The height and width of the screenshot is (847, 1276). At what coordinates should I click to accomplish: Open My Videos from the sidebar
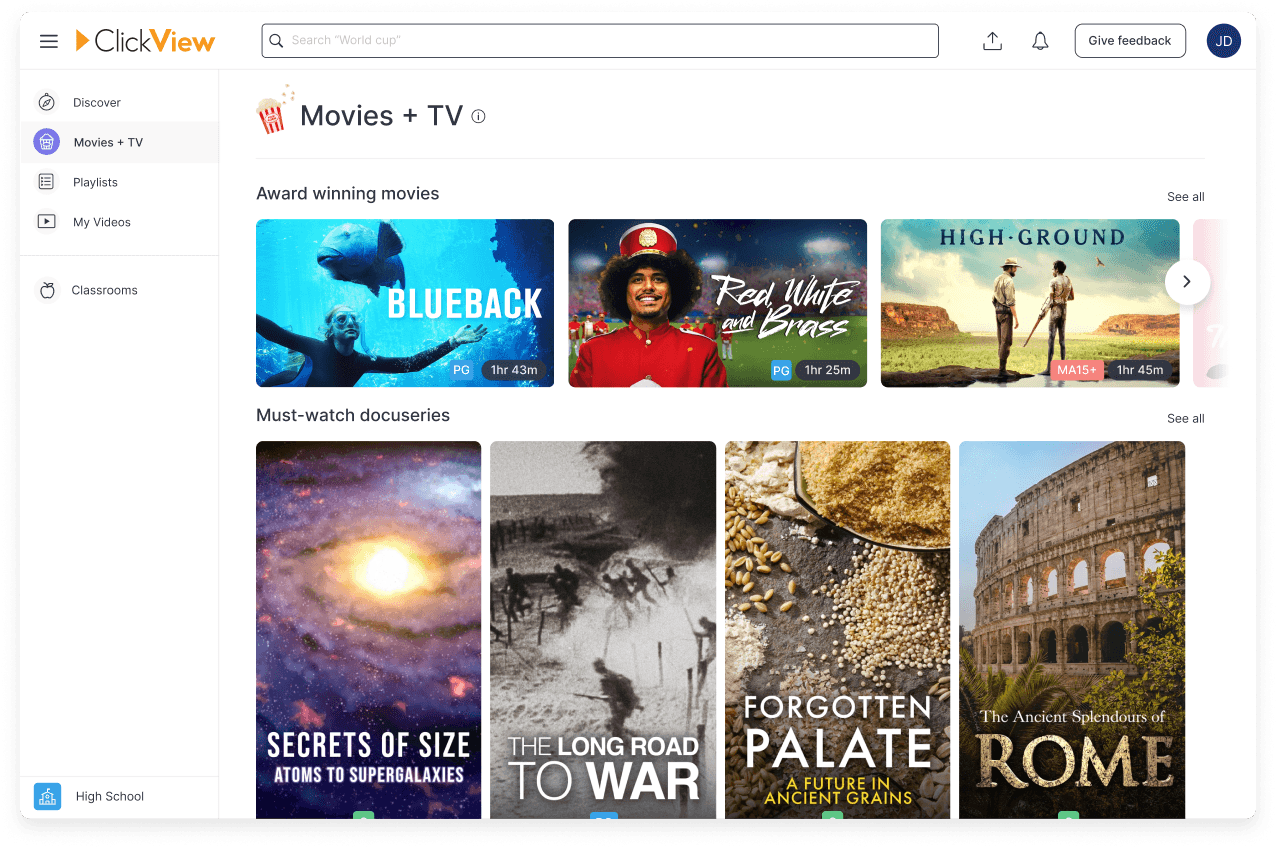pyautogui.click(x=46, y=221)
